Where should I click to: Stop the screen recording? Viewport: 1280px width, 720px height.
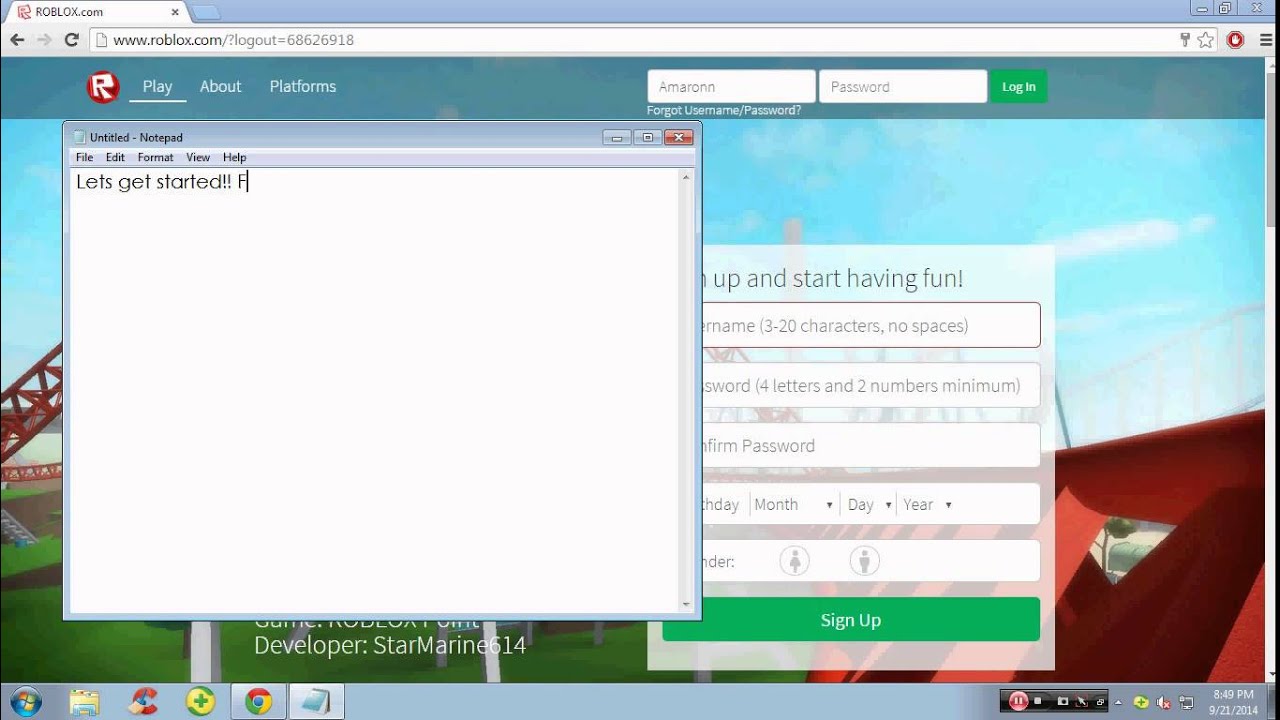1038,701
